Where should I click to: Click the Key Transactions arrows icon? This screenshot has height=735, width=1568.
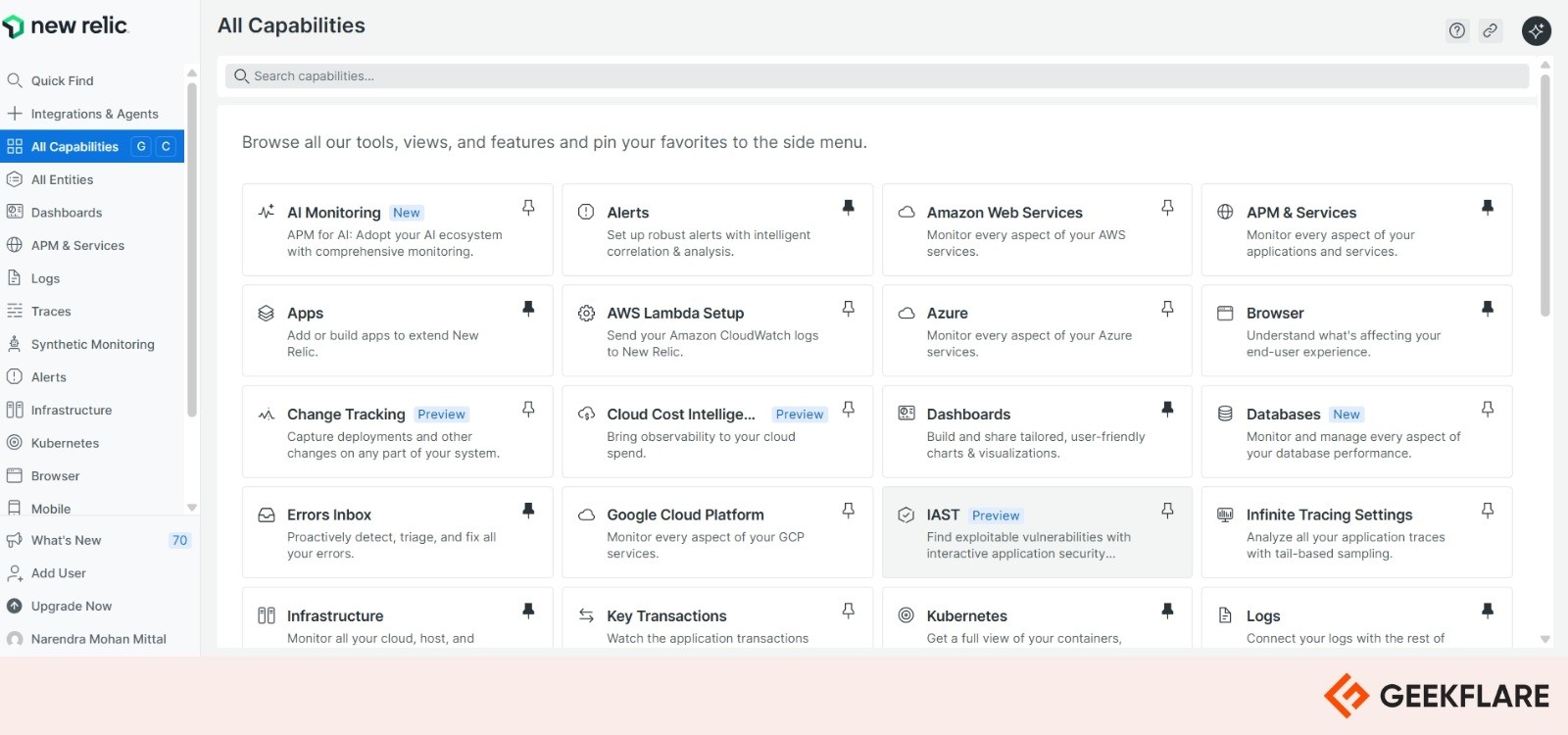point(586,615)
